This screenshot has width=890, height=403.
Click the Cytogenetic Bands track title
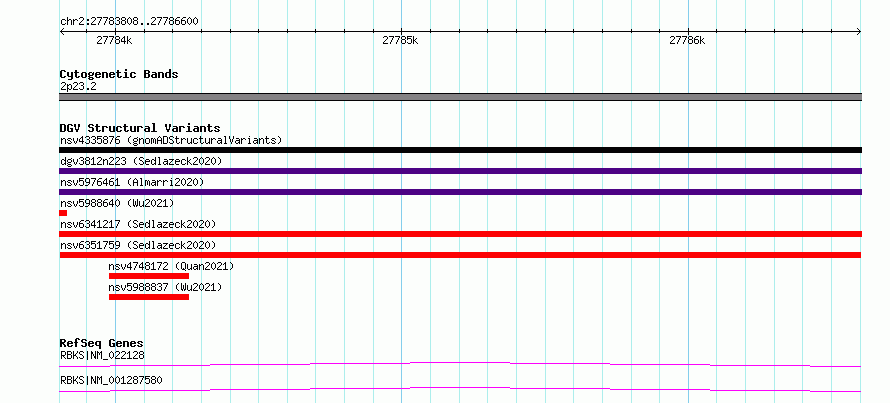coord(119,74)
